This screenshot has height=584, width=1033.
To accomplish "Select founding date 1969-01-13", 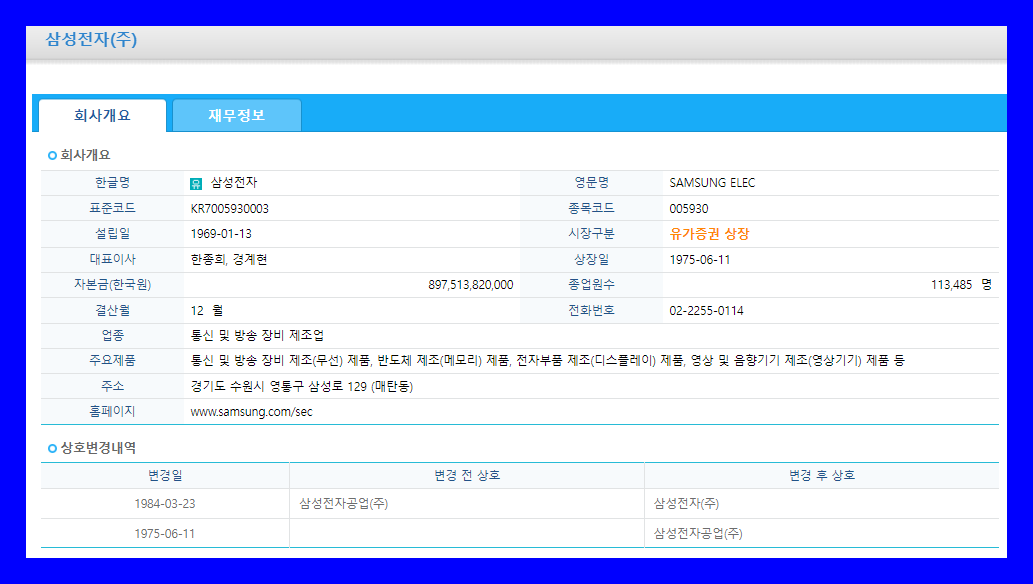I will (221, 233).
